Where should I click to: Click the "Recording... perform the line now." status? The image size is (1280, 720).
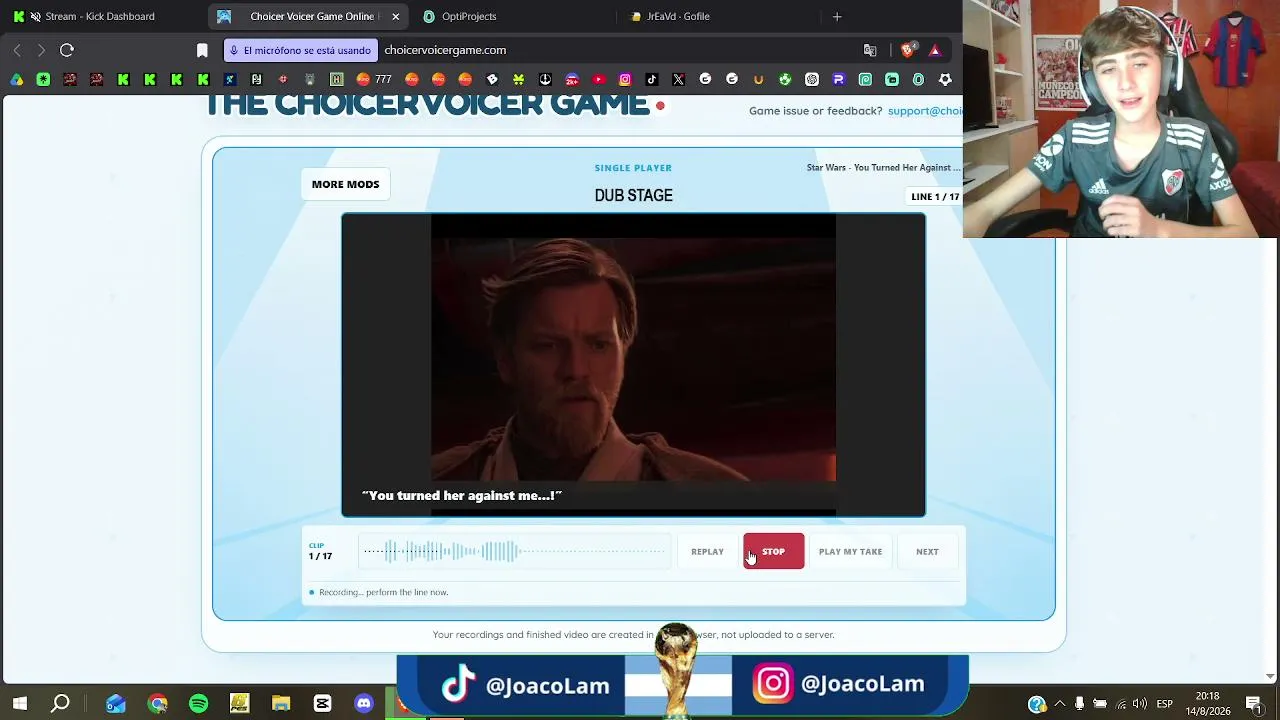click(x=383, y=592)
